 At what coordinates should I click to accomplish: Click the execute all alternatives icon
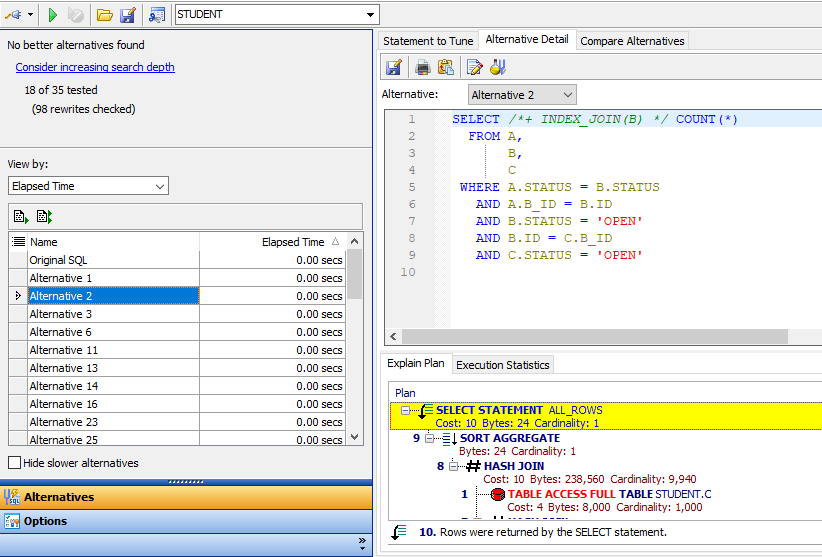44,216
